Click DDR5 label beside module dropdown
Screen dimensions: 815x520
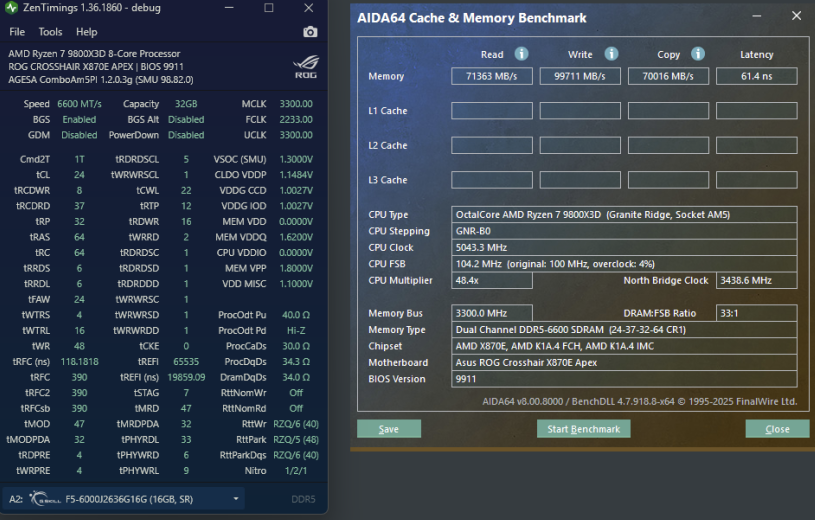coord(303,499)
